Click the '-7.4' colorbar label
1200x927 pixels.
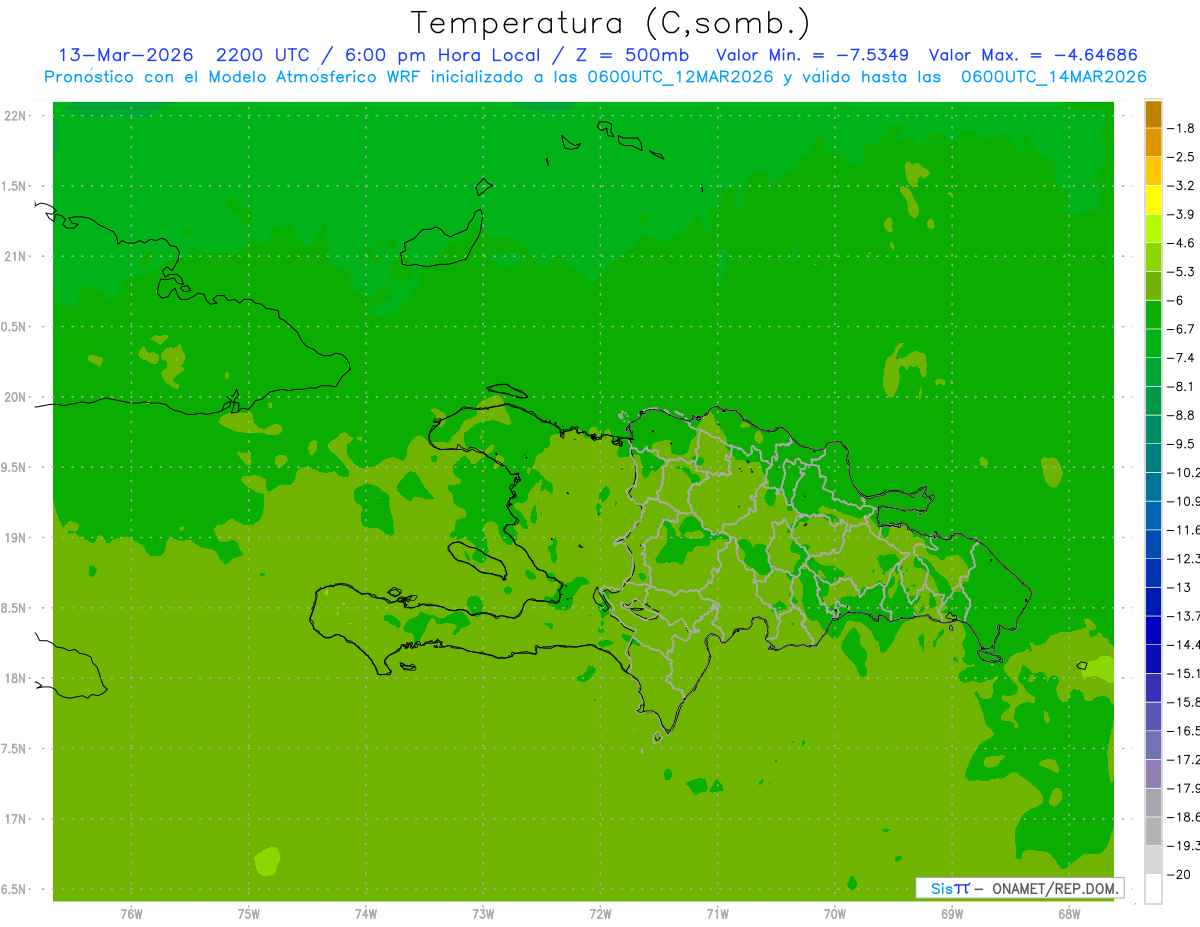(x=1180, y=358)
